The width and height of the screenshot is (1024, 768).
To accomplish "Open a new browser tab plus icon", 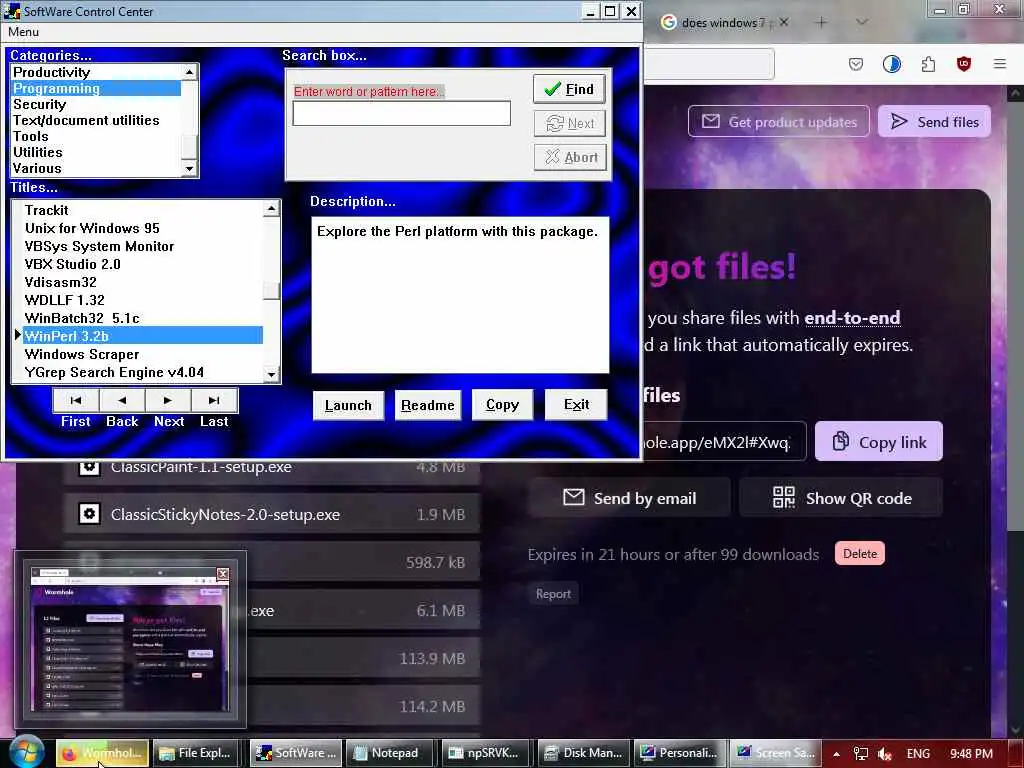I will coord(822,22).
